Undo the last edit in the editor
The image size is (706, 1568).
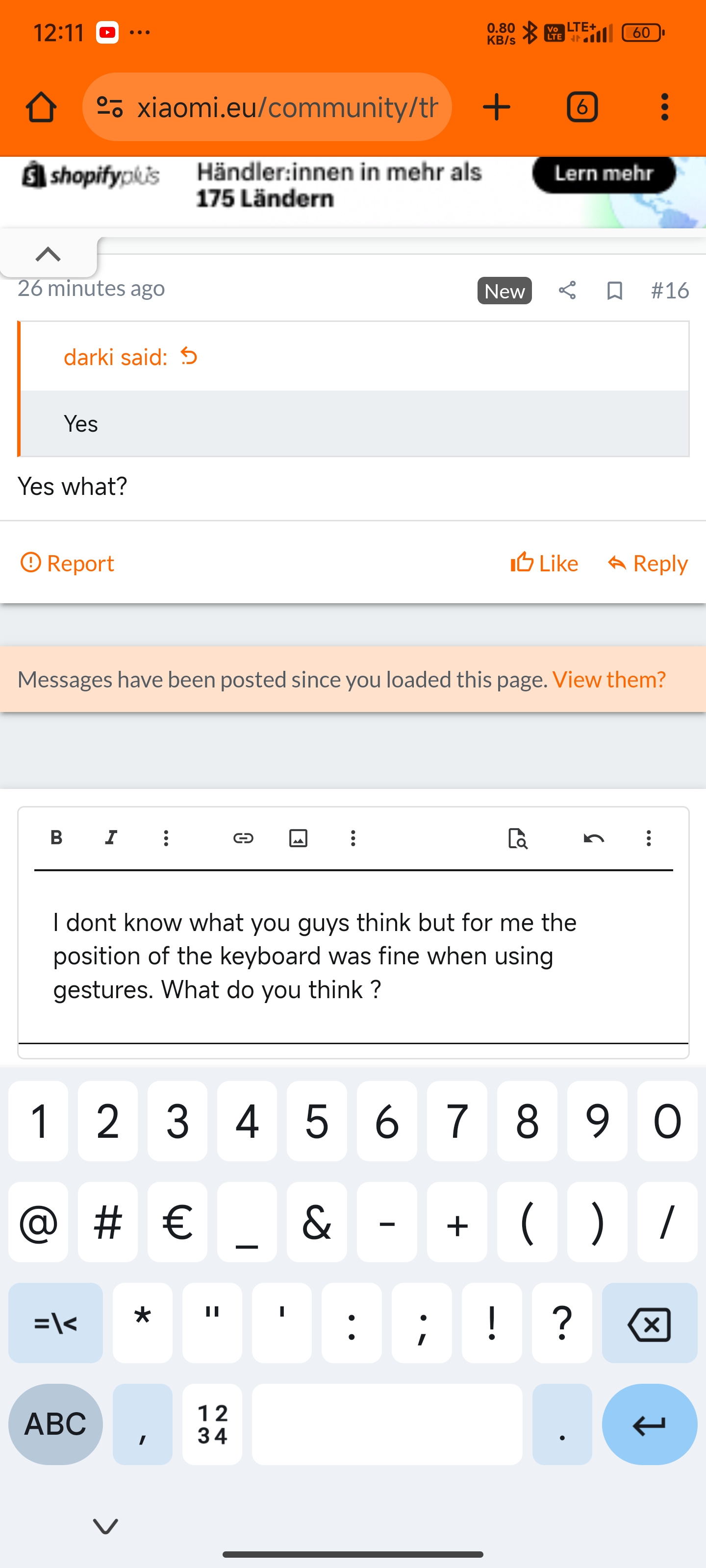pos(594,838)
